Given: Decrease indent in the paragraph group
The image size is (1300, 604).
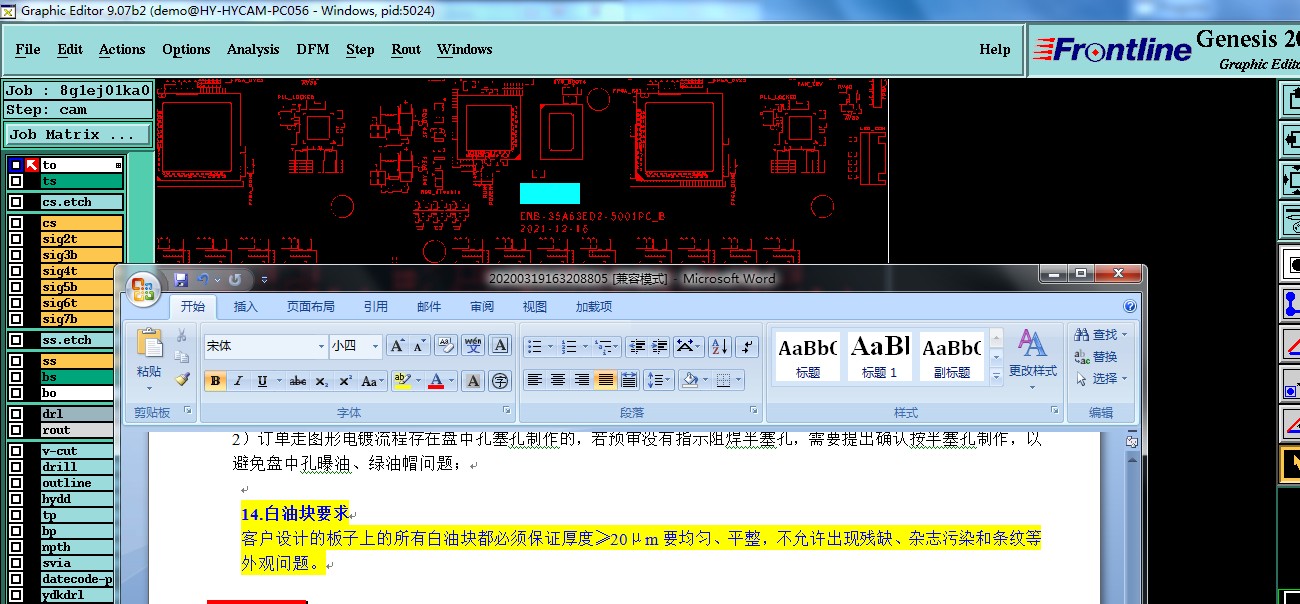Looking at the screenshot, I should pyautogui.click(x=637, y=347).
